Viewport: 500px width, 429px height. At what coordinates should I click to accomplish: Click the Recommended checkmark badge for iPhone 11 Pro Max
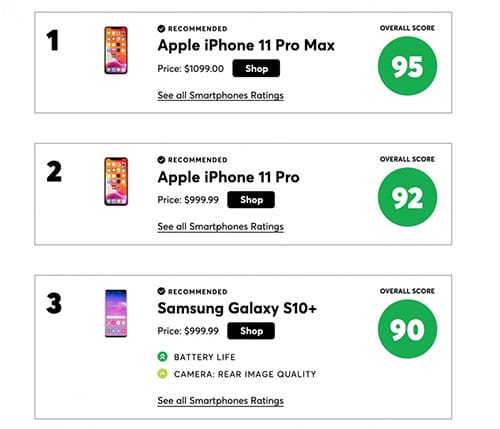(x=161, y=29)
